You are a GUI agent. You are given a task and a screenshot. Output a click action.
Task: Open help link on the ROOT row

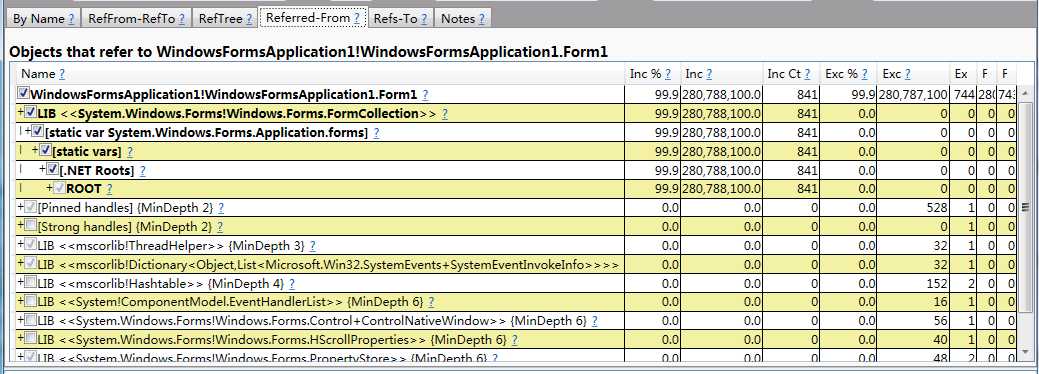tap(109, 190)
